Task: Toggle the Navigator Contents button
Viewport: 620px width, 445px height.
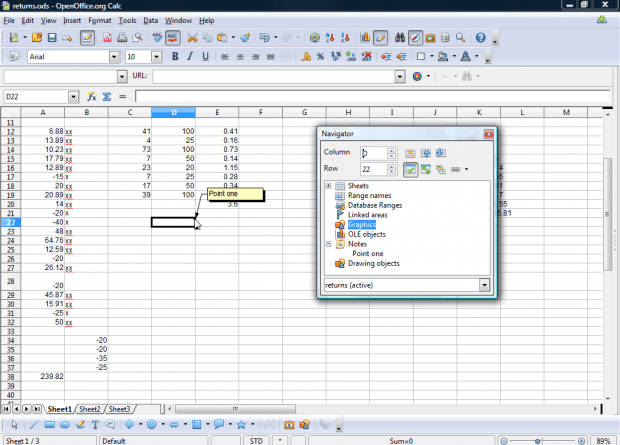Action: click(410, 170)
